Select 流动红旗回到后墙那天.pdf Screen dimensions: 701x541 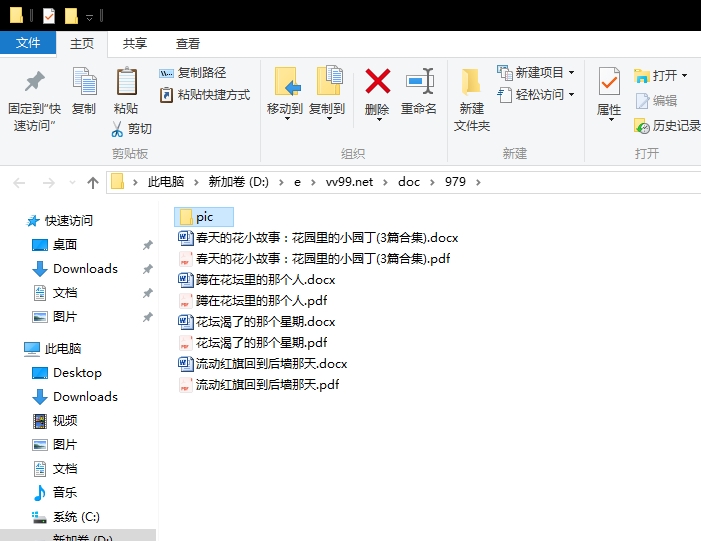point(259,385)
